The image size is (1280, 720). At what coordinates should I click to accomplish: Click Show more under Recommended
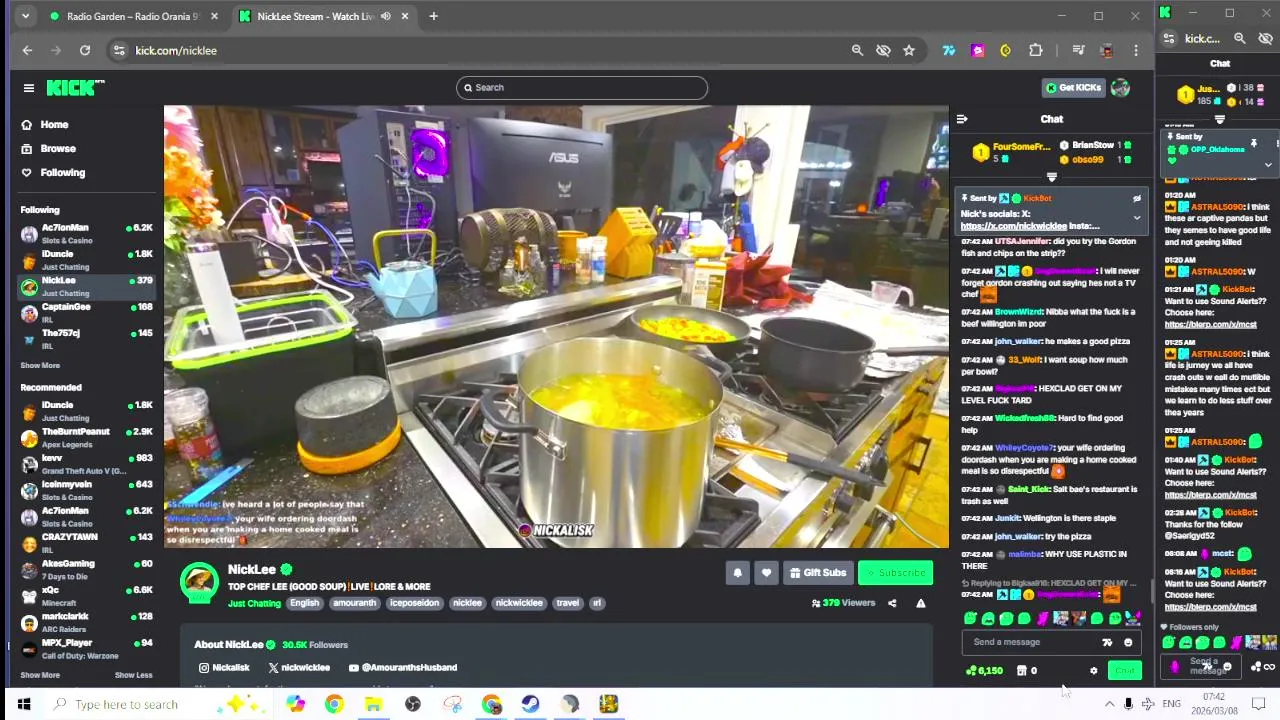coord(40,675)
